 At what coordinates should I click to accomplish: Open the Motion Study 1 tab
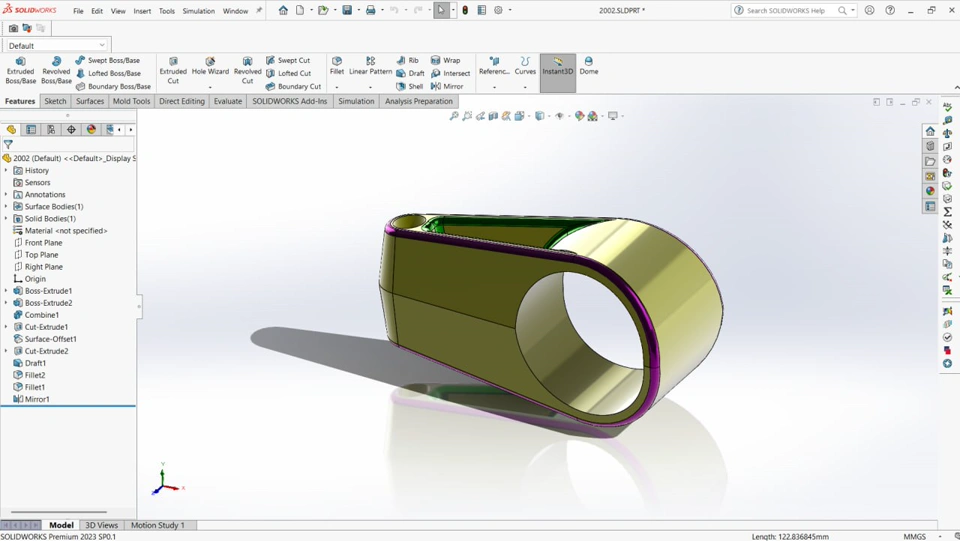tap(157, 525)
